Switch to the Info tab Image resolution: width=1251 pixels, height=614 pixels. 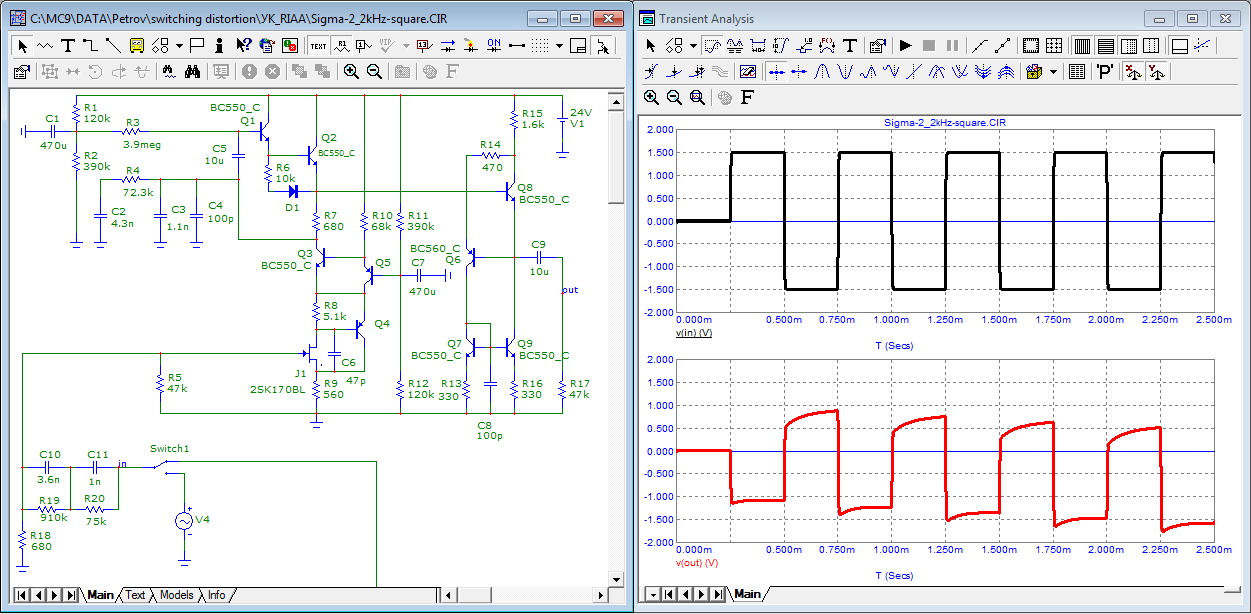coord(216,595)
